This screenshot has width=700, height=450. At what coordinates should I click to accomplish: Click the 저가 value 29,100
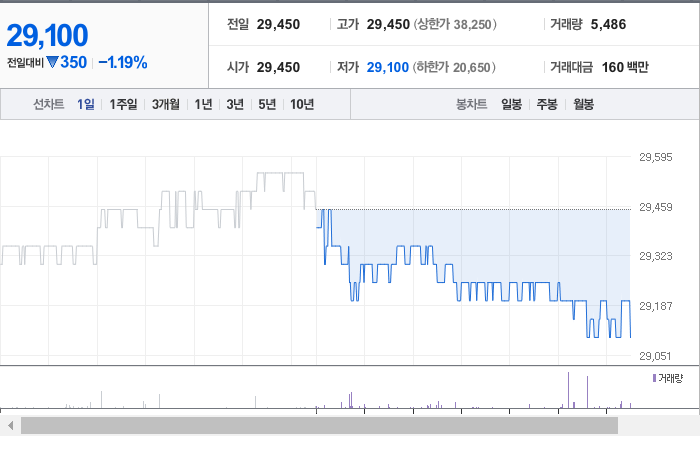coord(388,67)
